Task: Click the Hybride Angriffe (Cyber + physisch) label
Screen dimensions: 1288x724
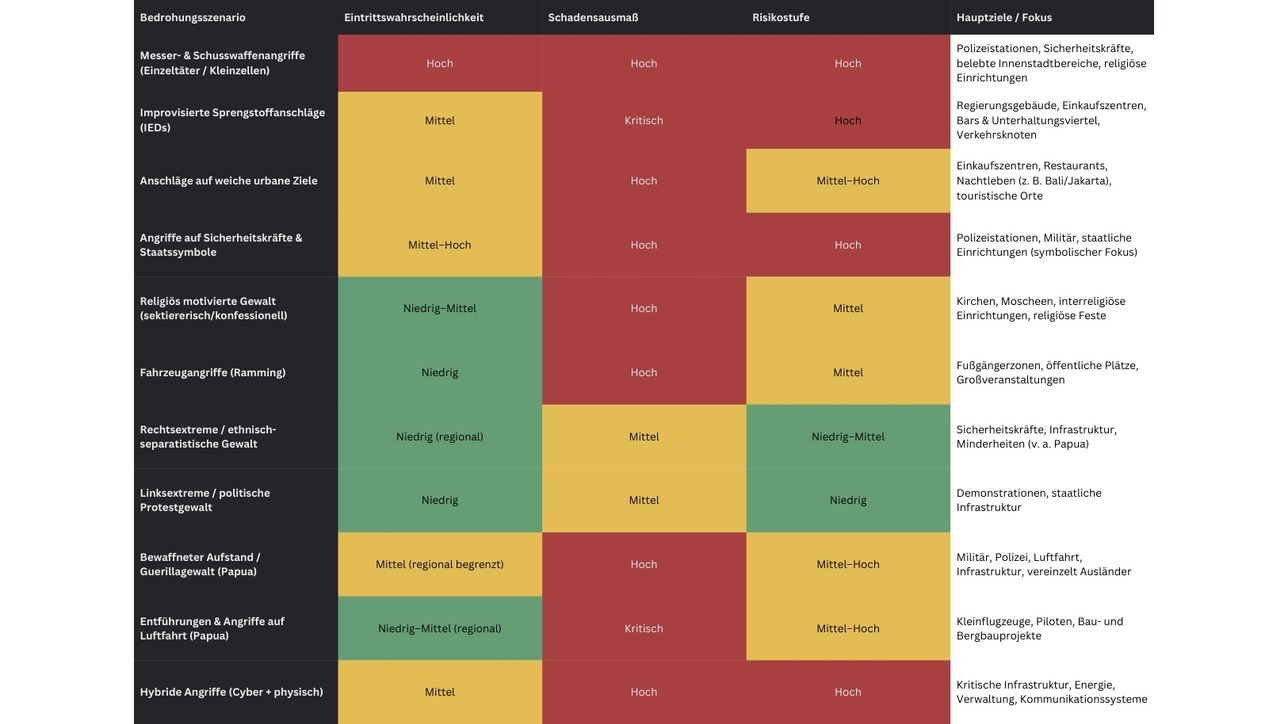Action: click(231, 692)
